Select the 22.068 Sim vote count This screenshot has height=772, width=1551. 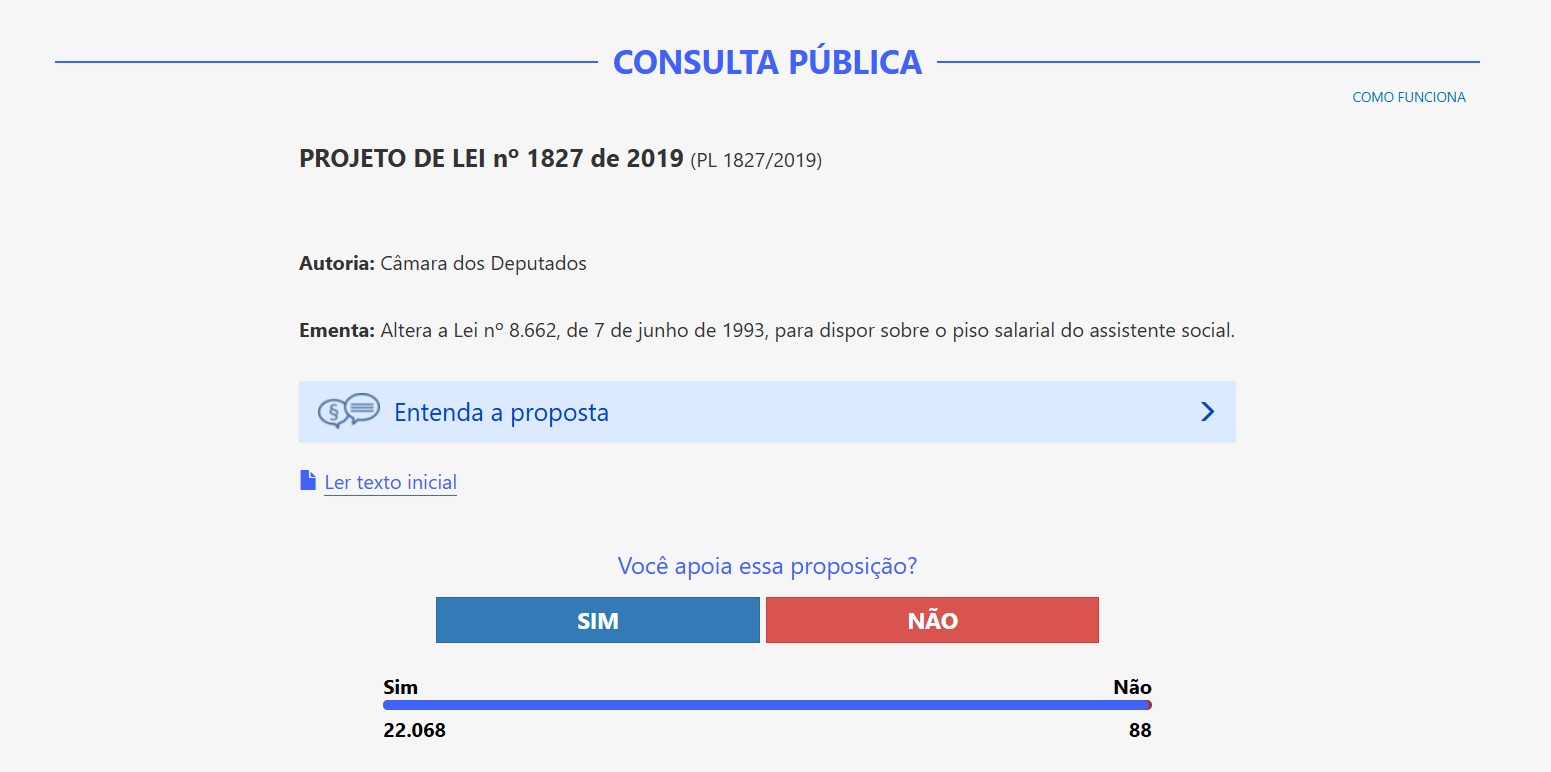(414, 730)
